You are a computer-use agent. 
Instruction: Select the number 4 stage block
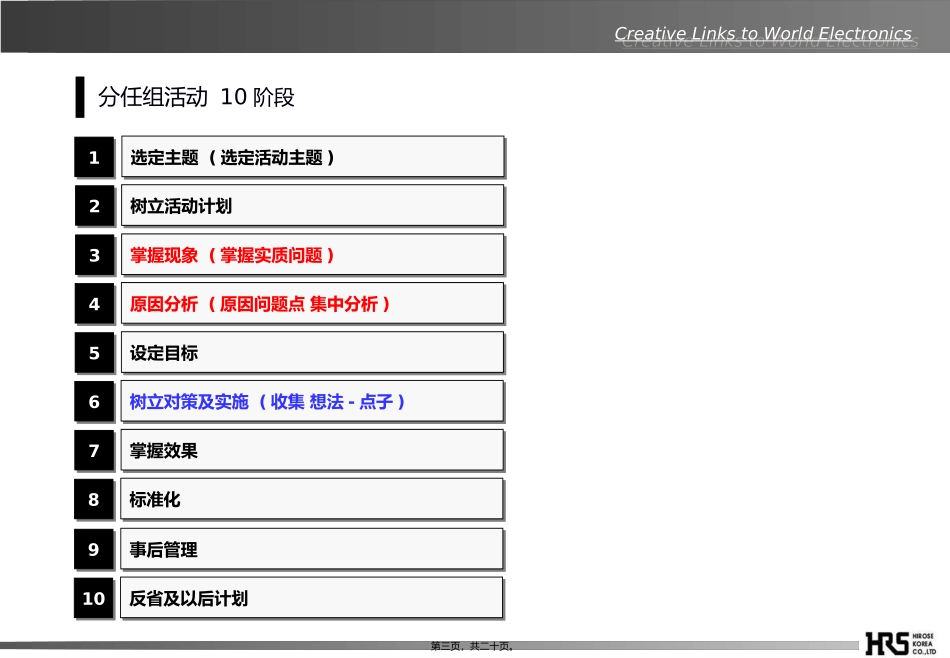tap(94, 304)
